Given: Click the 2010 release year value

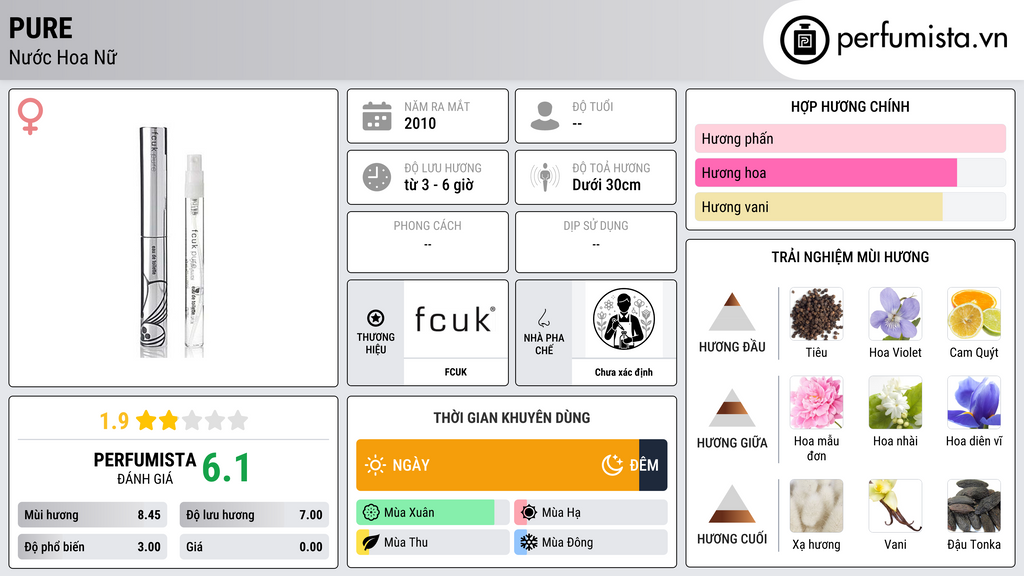Looking at the screenshot, I should (420, 123).
